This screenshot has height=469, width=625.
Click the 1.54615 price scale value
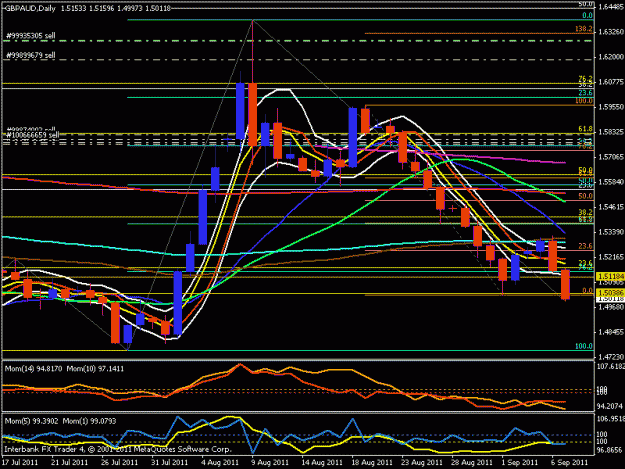tap(611, 207)
